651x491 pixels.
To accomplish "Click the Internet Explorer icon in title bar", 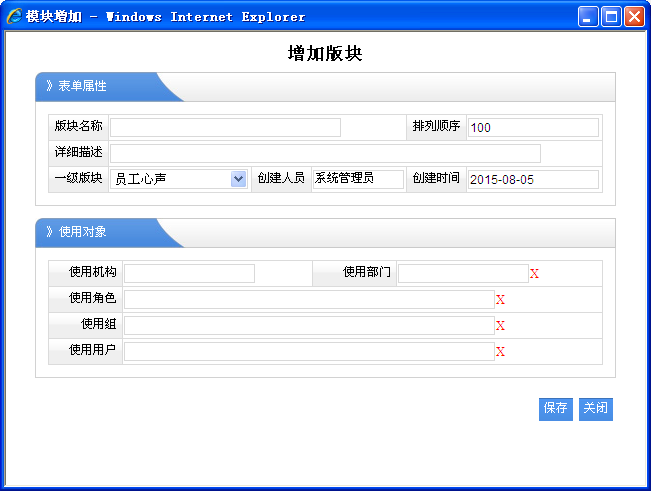I will [14, 17].
